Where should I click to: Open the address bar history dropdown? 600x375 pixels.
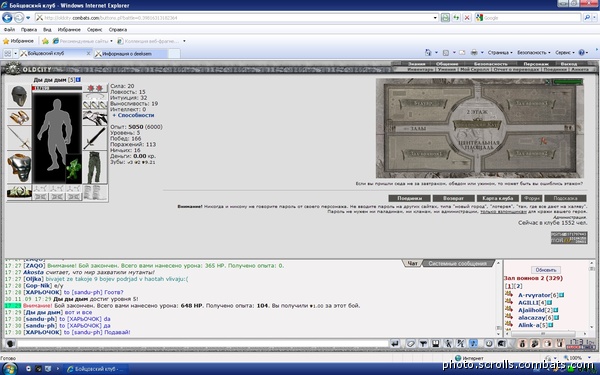point(435,18)
